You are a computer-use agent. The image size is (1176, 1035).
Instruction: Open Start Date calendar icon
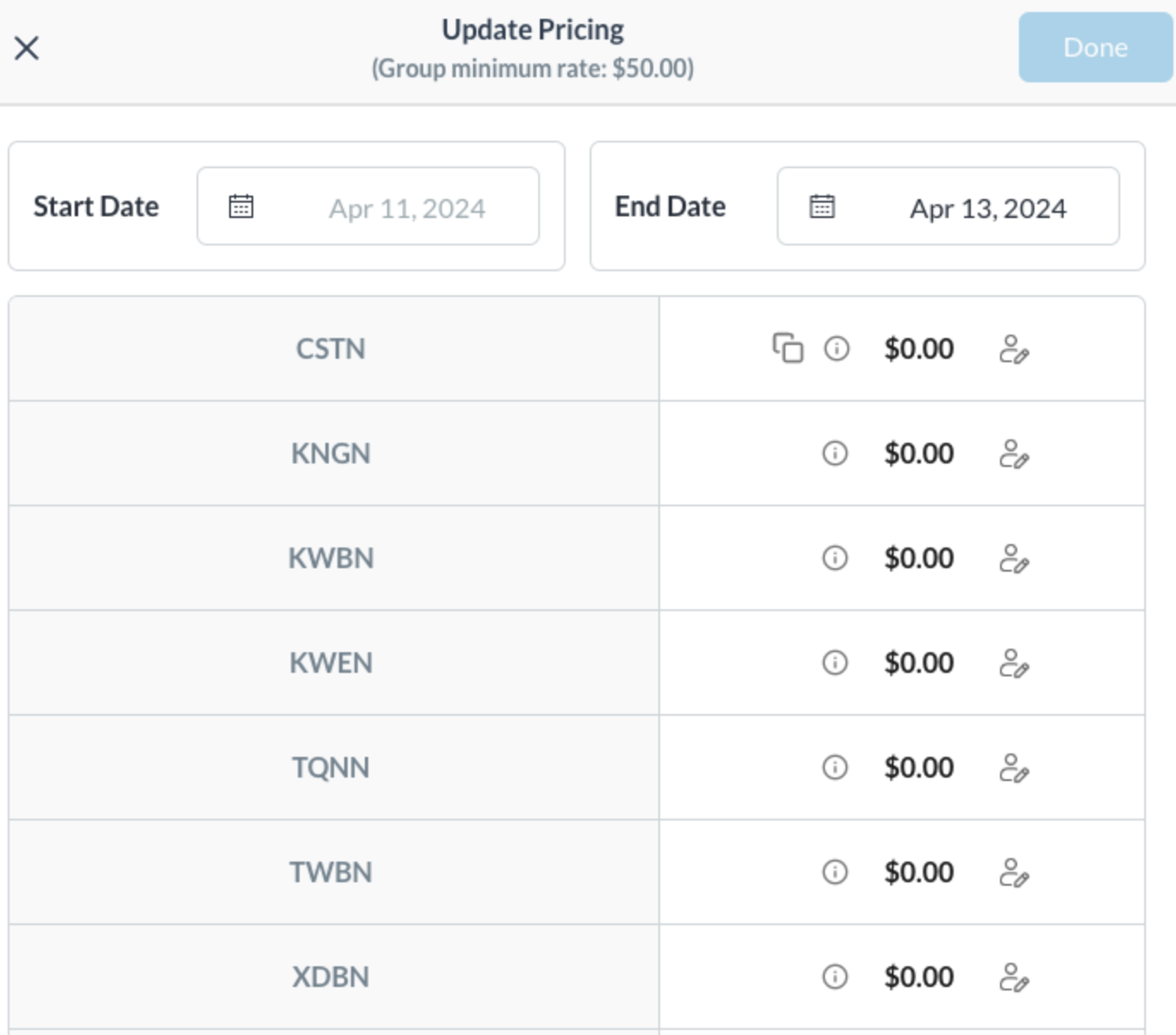(241, 207)
